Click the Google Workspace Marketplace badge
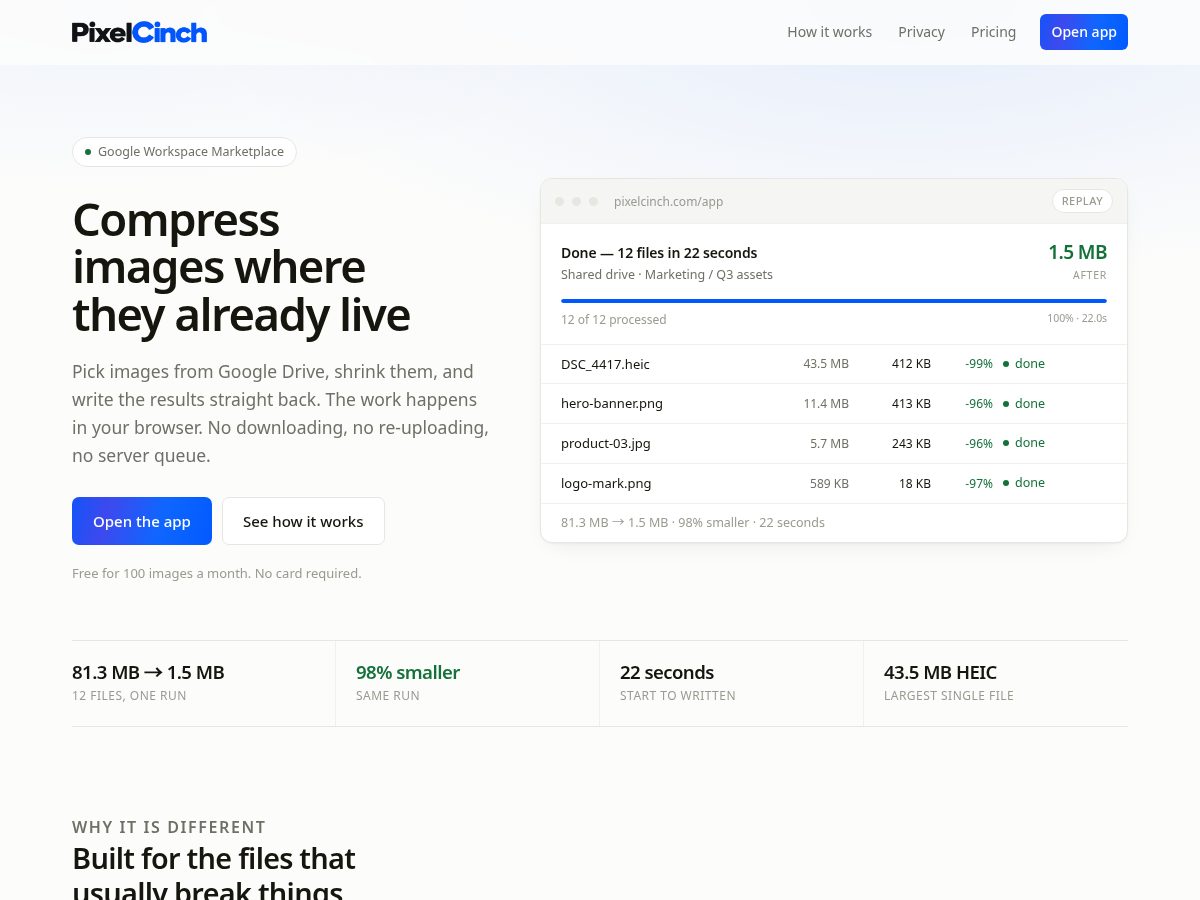This screenshot has height=900, width=1200. [x=184, y=152]
